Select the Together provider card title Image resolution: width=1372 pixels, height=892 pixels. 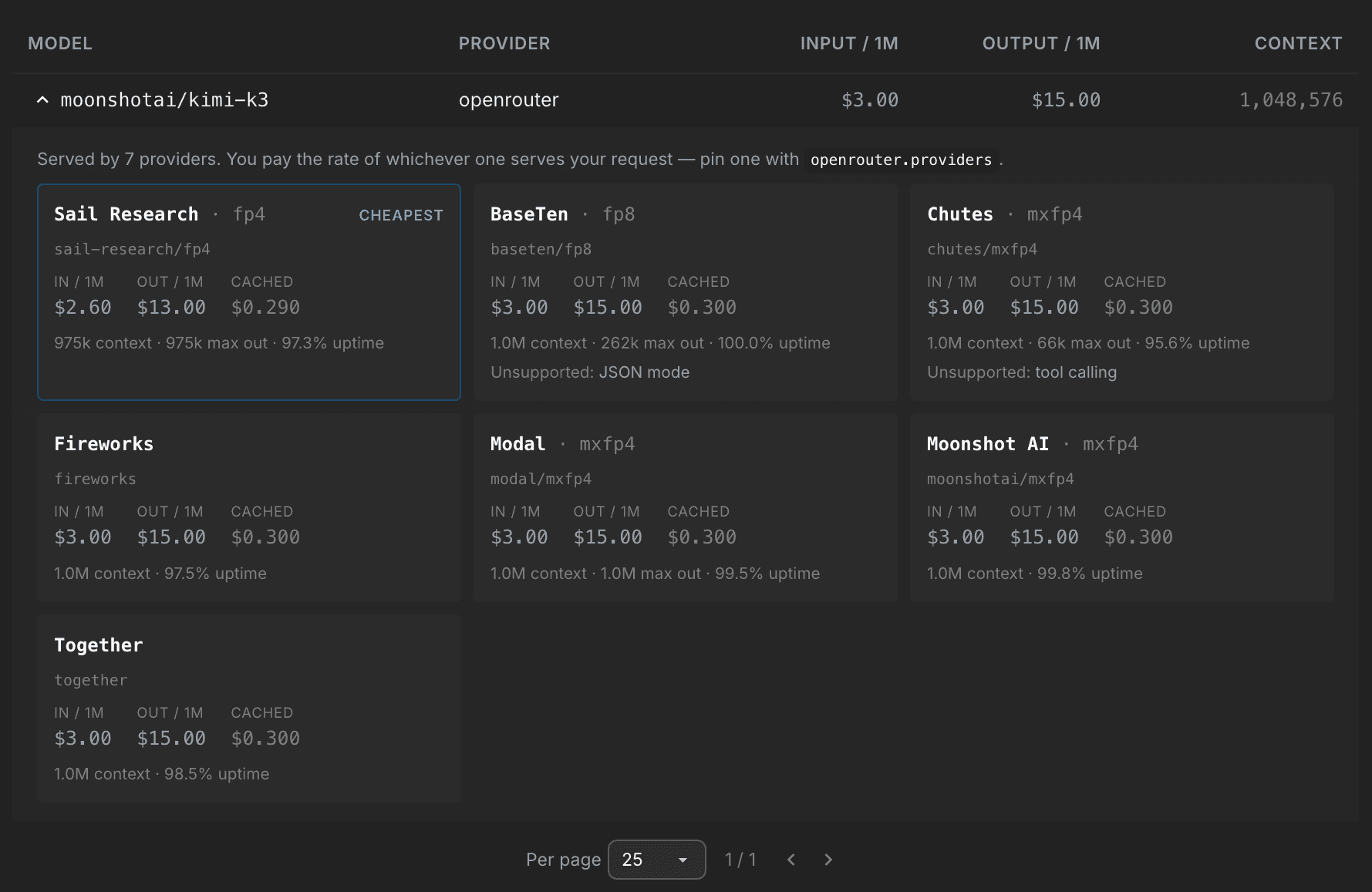pos(99,645)
